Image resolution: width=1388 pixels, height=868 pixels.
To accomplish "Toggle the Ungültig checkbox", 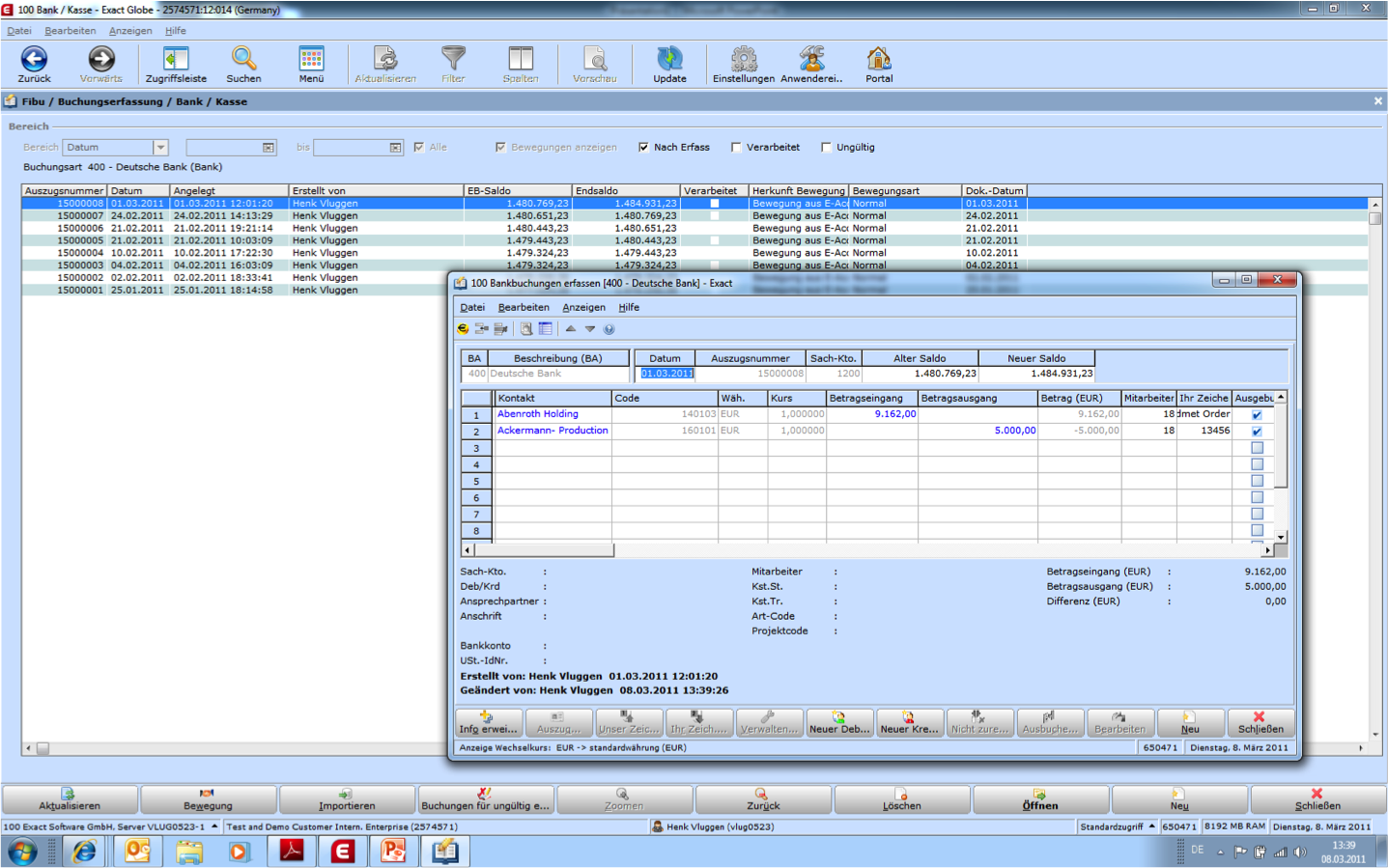I will [x=826, y=148].
